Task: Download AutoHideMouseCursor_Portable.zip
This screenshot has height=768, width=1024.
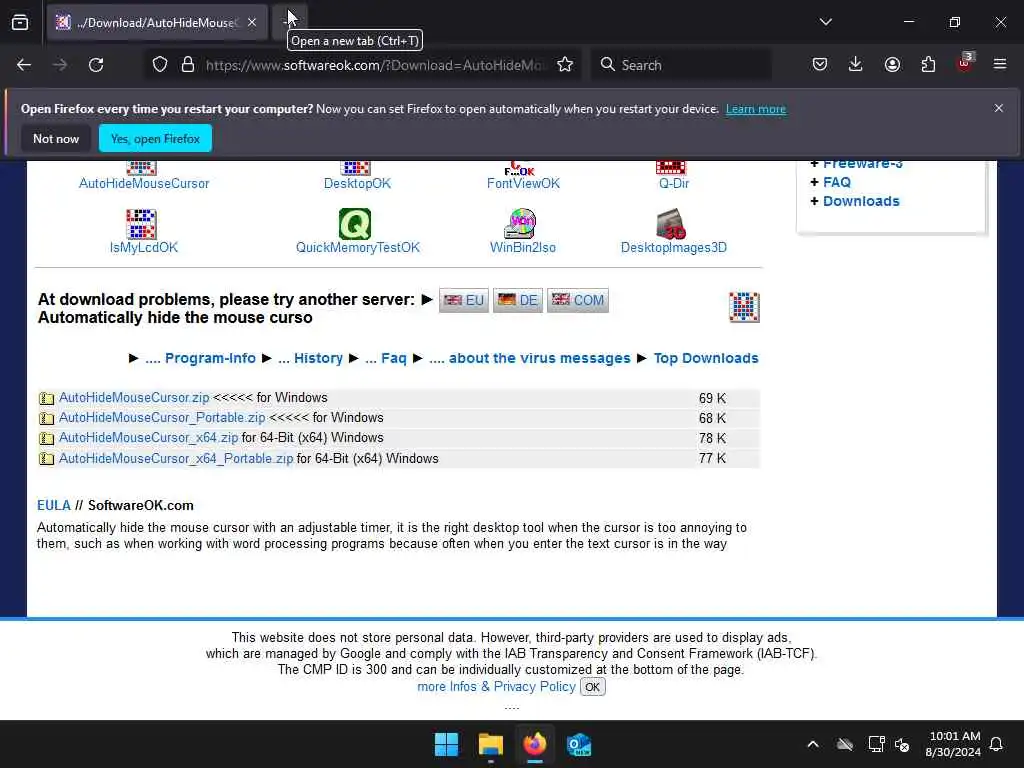Action: [162, 417]
